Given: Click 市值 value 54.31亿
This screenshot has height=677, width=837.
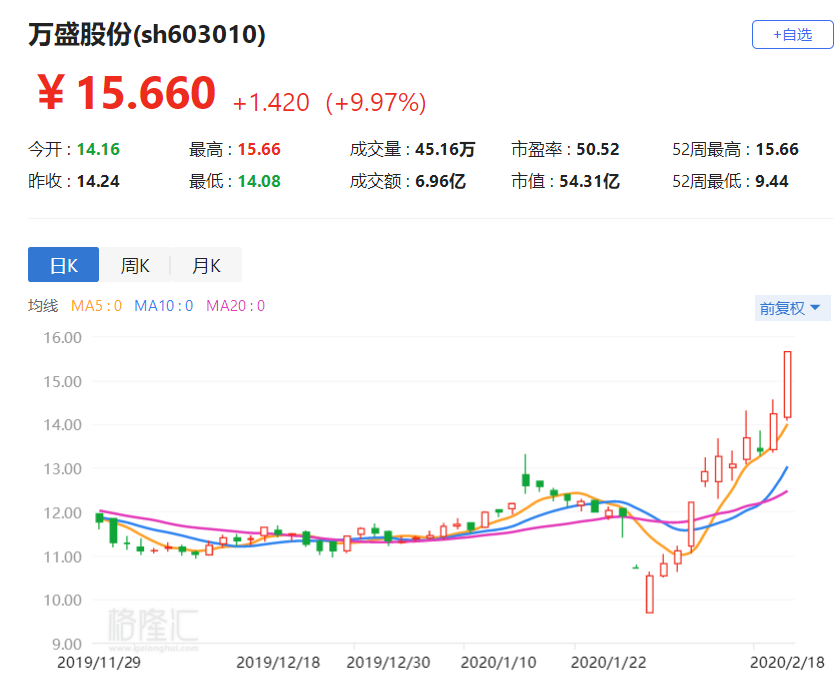Looking at the screenshot, I should click(589, 181).
